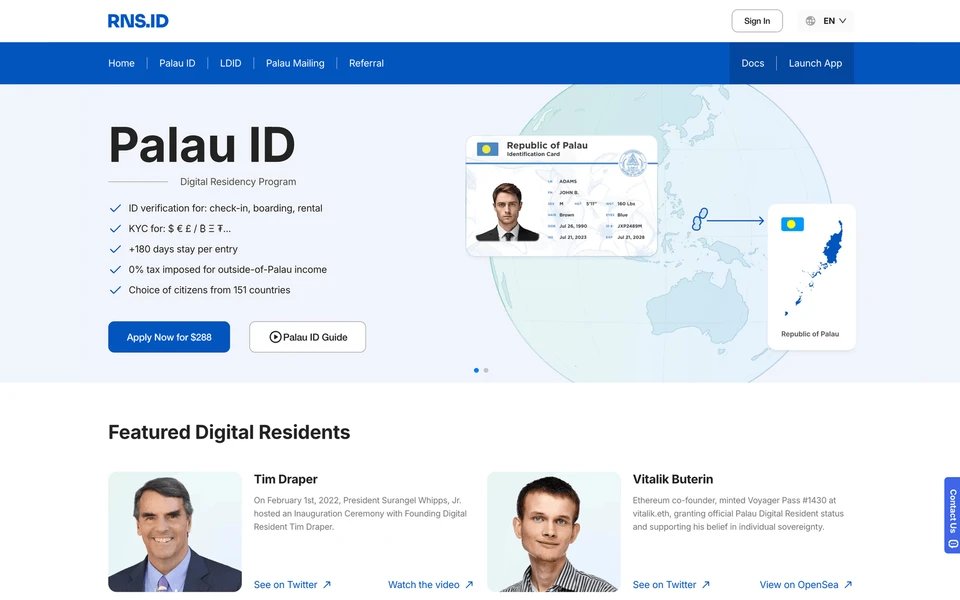The image size is (960, 600).
Task: Click arrow icon beside Tim Draper's Twitter link
Action: point(327,585)
